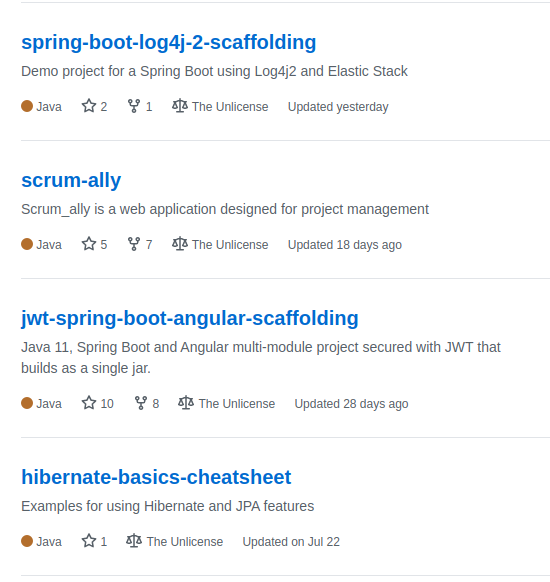Click license scale icon of jwt-spring-boot-angular-scaffolding
550x582 pixels.
pyautogui.click(x=186, y=403)
